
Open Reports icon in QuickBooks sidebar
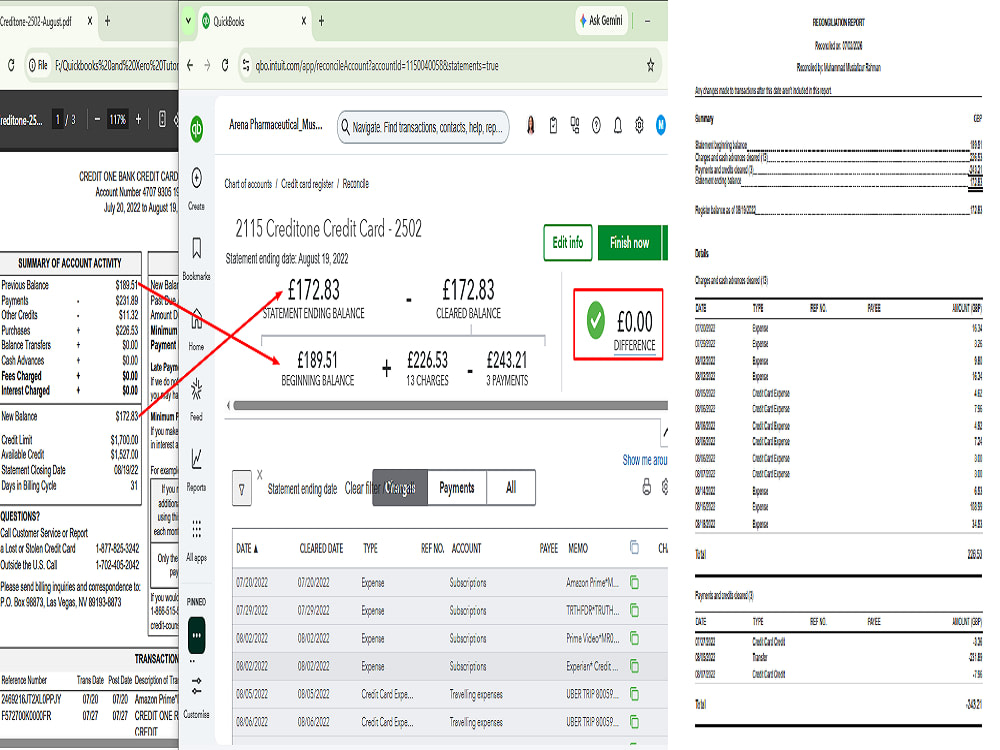196,458
